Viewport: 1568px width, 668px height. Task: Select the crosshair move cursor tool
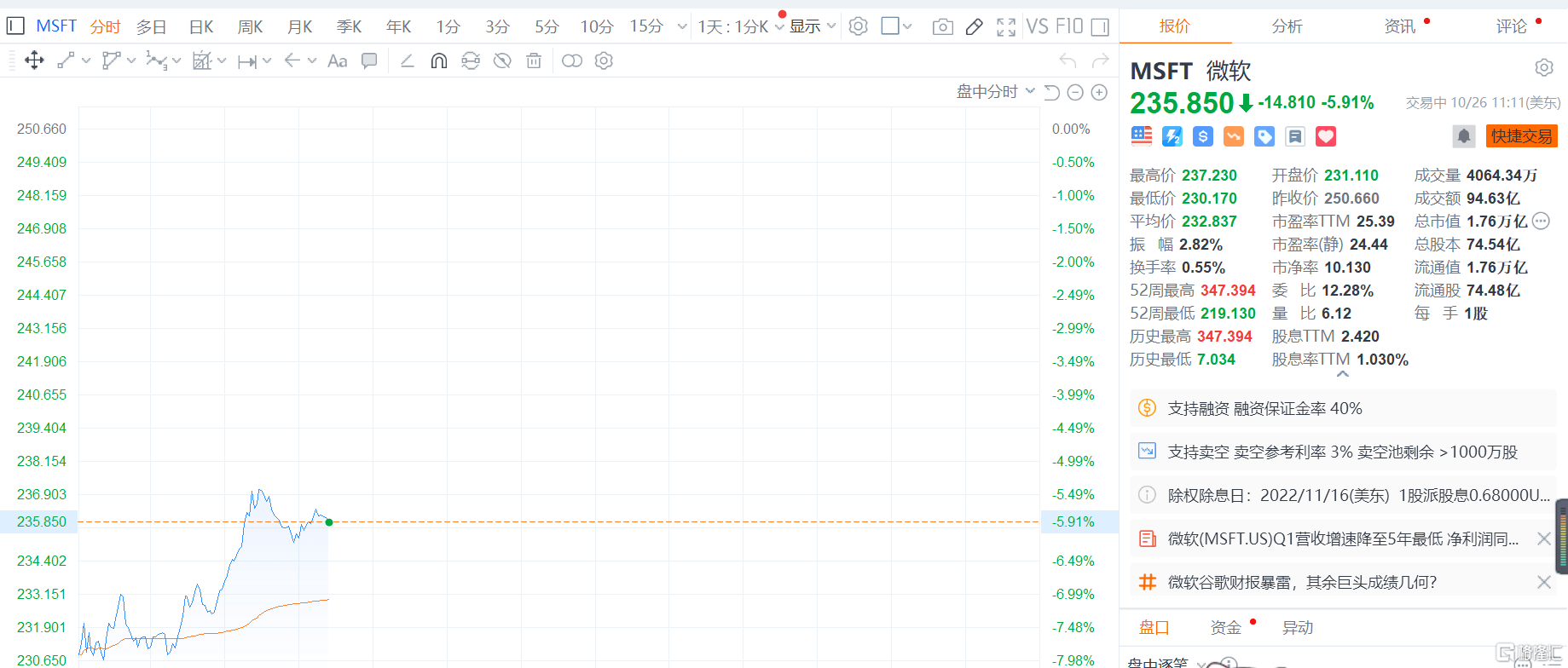click(x=34, y=60)
